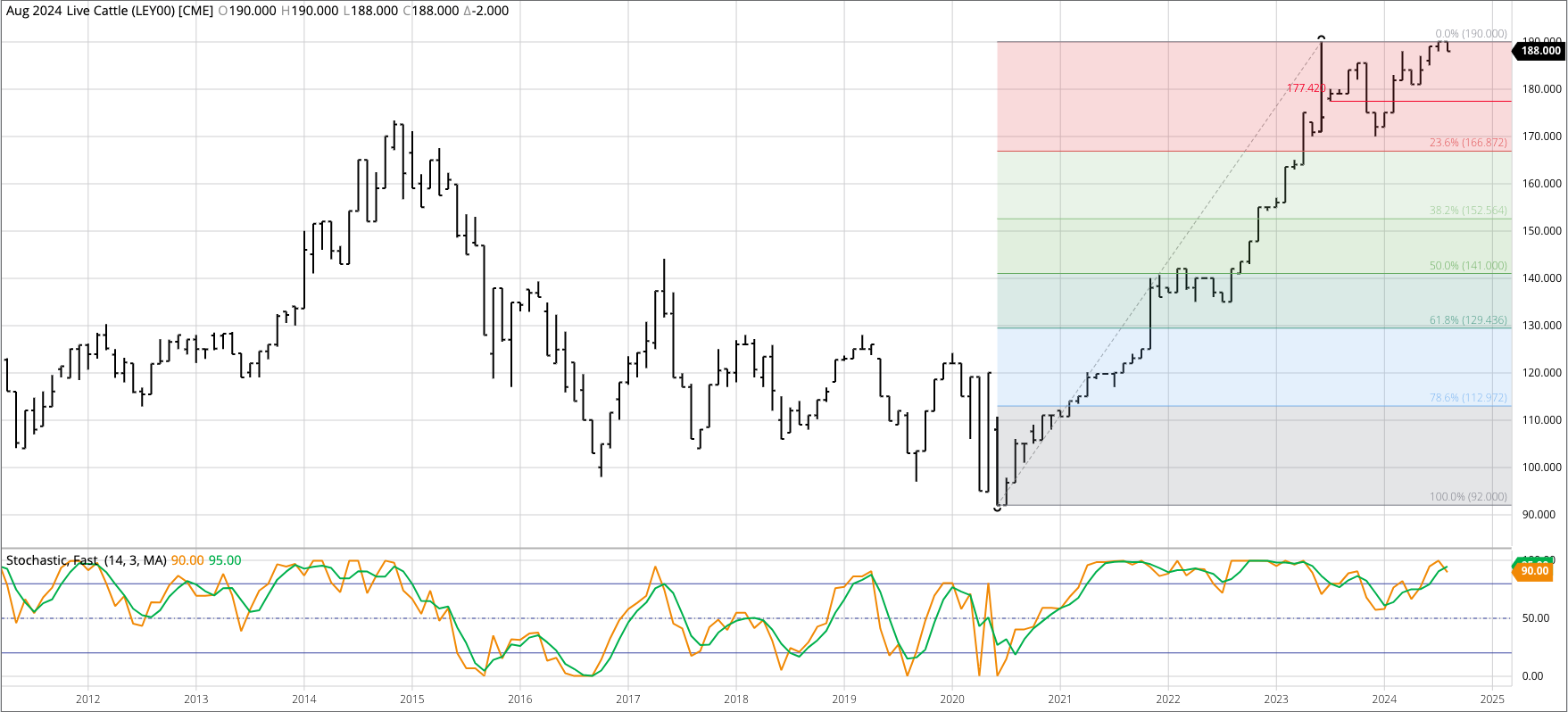Select the 78.6% (112.972) Fibonacci label
Viewport: 1568px width, 712px height.
click(1468, 398)
